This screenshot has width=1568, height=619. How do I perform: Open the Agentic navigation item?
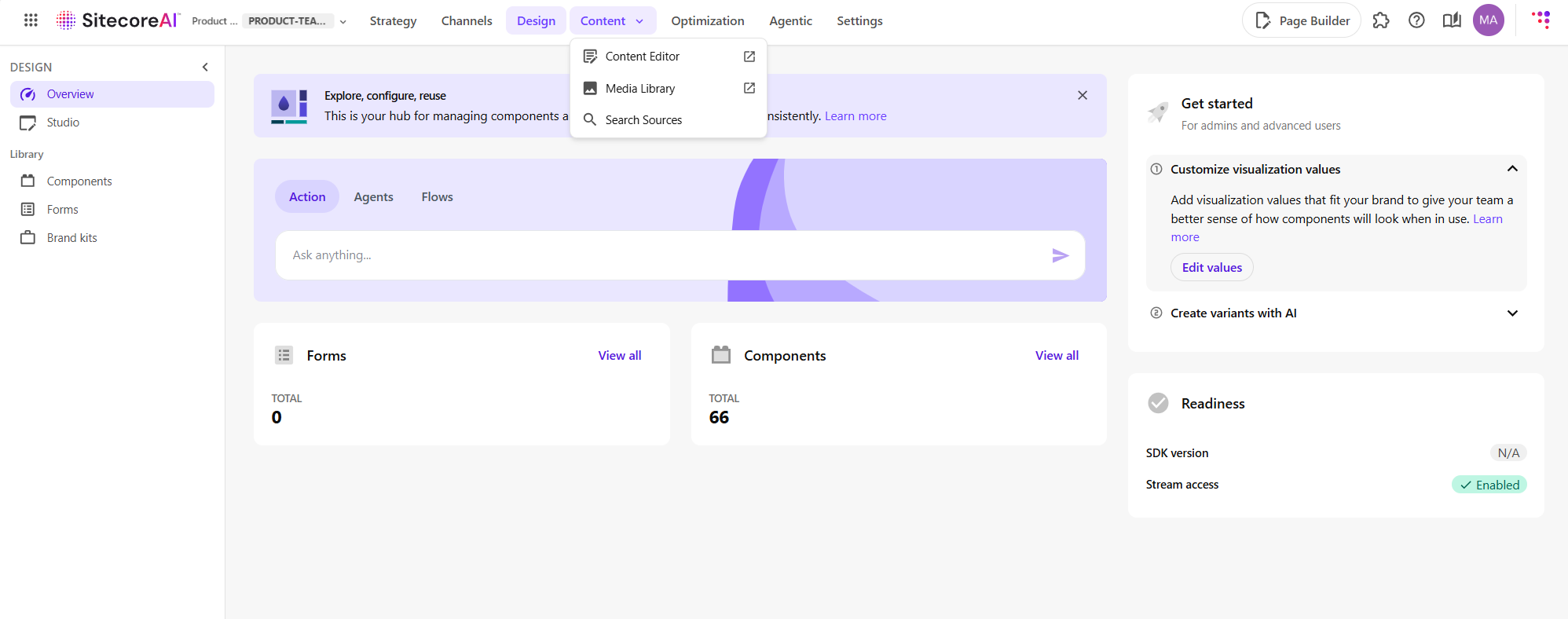(x=790, y=20)
